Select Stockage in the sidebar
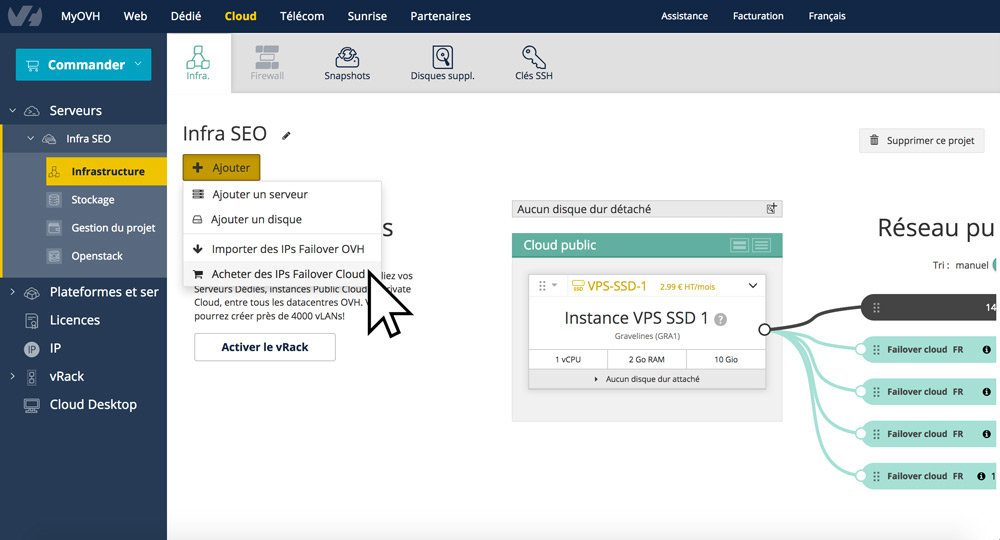1000x540 pixels. pyautogui.click(x=92, y=200)
